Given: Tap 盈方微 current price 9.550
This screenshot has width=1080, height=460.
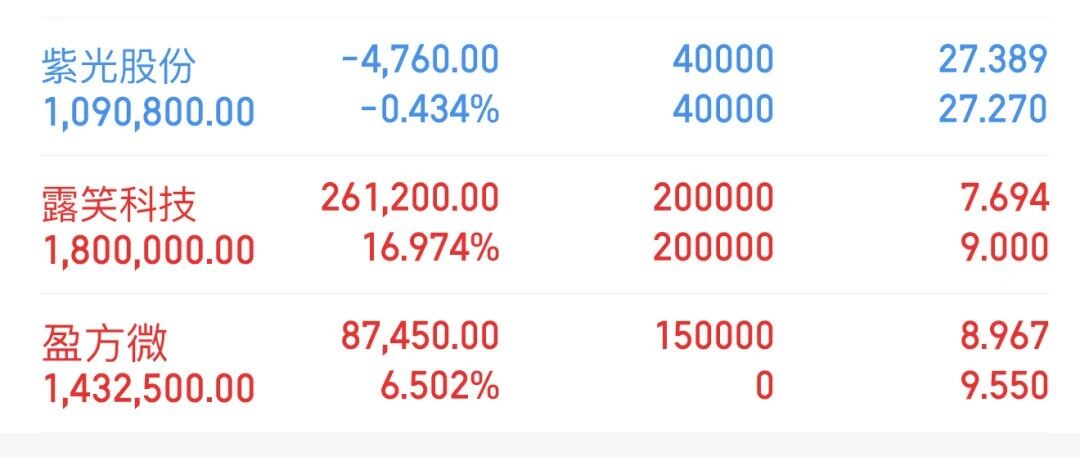Looking at the screenshot, I should (1004, 387).
